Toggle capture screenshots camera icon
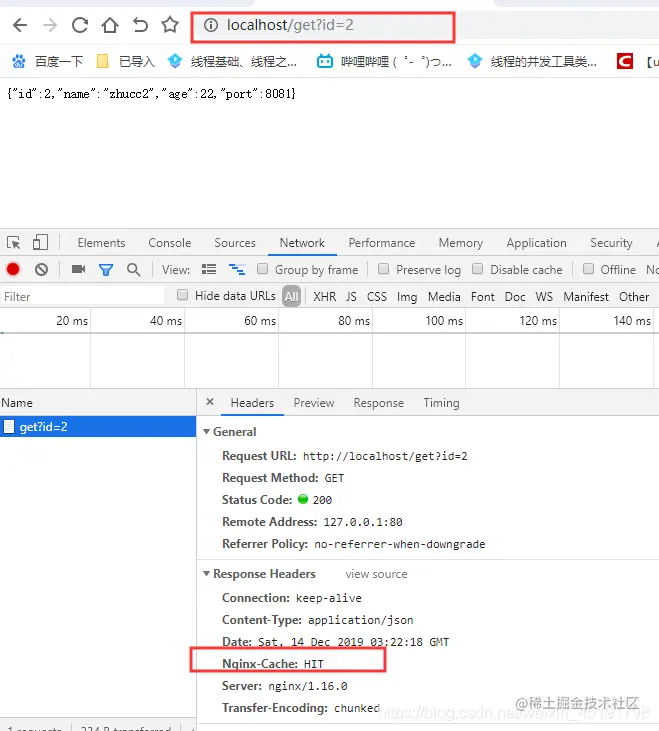This screenshot has height=731, width=659. 78,269
